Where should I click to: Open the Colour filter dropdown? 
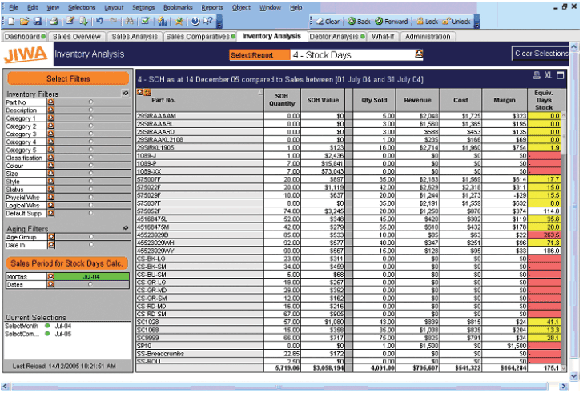pyautogui.click(x=51, y=166)
